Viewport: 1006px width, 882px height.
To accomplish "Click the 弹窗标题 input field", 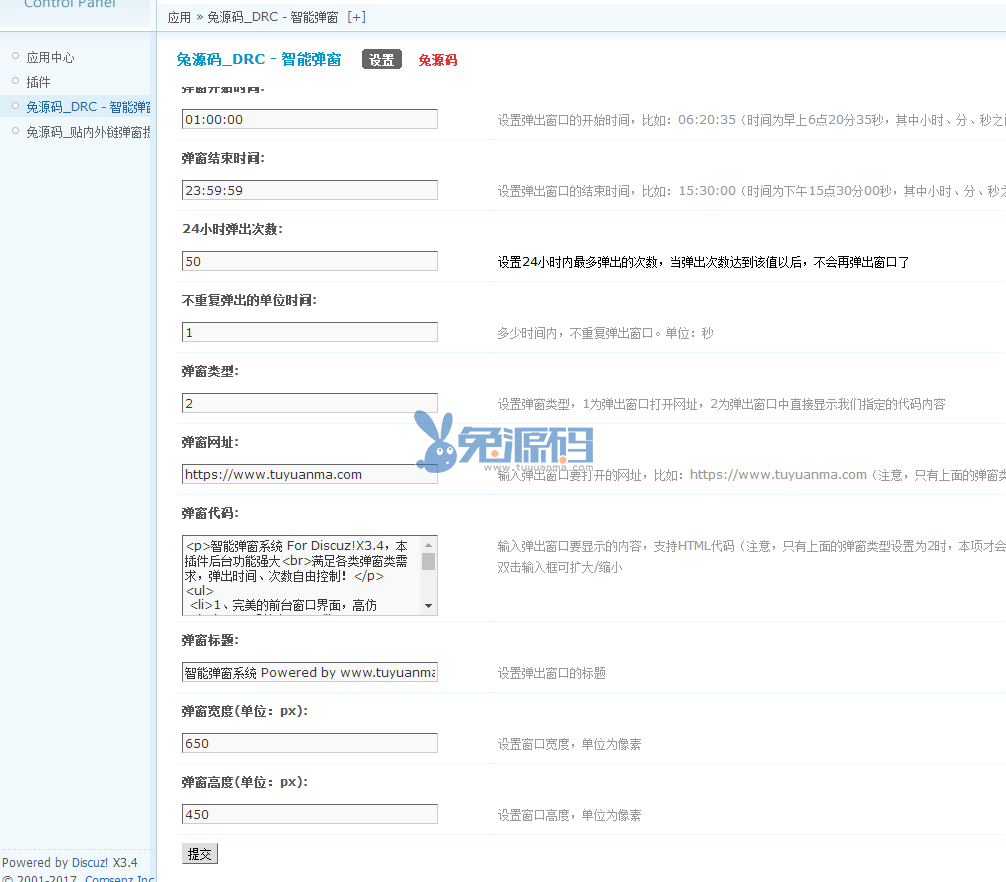I will (x=310, y=672).
